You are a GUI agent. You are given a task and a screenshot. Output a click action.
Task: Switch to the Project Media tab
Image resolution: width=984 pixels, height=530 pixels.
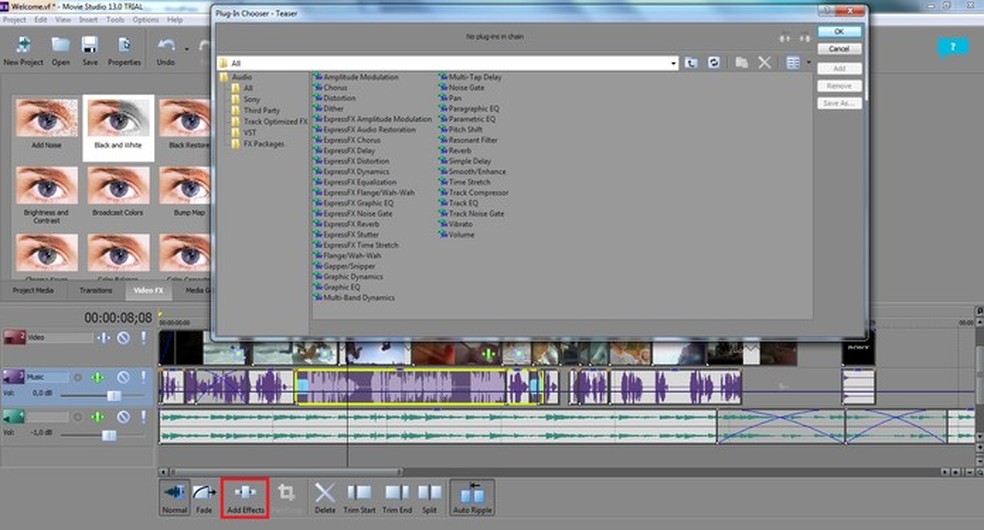point(33,290)
